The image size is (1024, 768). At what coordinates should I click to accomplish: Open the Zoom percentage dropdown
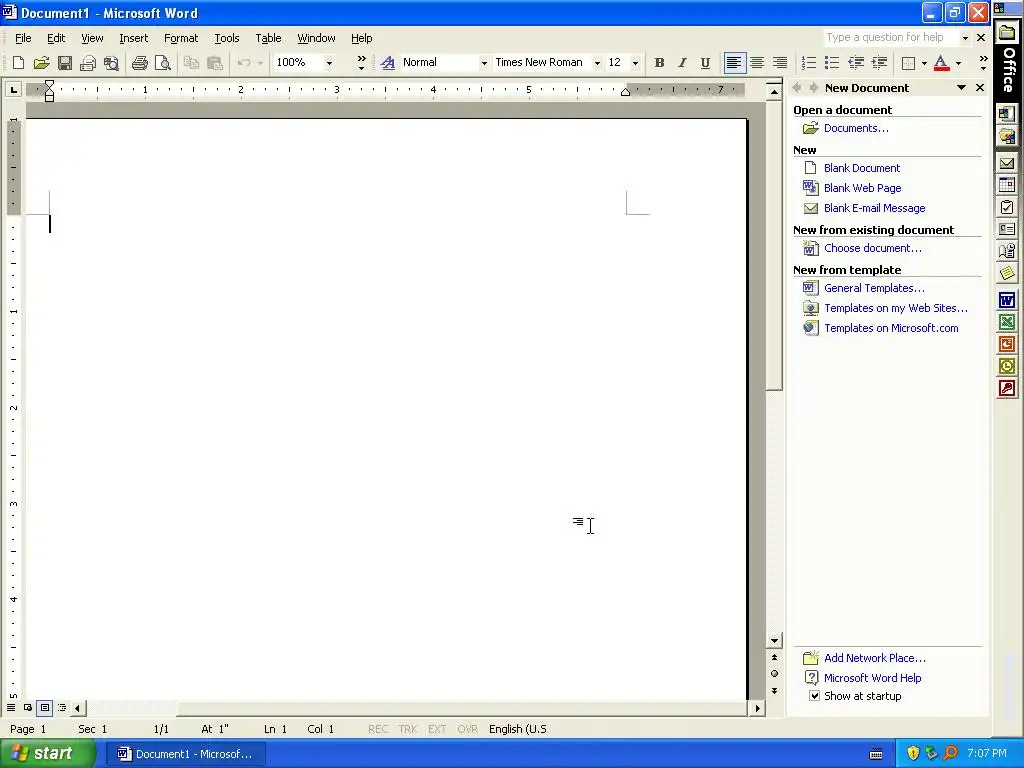pyautogui.click(x=329, y=63)
